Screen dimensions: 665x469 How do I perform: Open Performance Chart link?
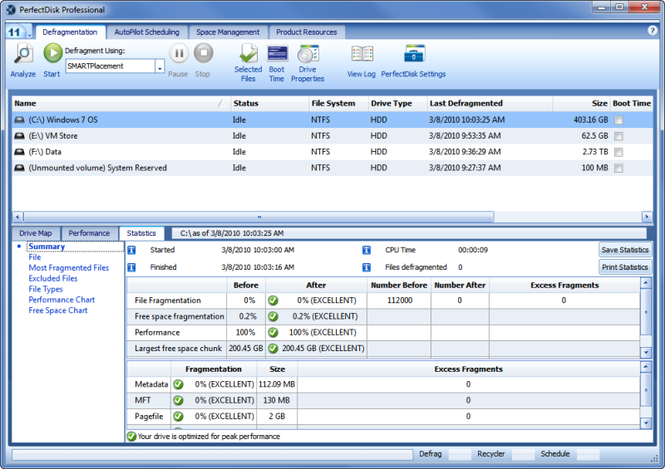(x=62, y=300)
